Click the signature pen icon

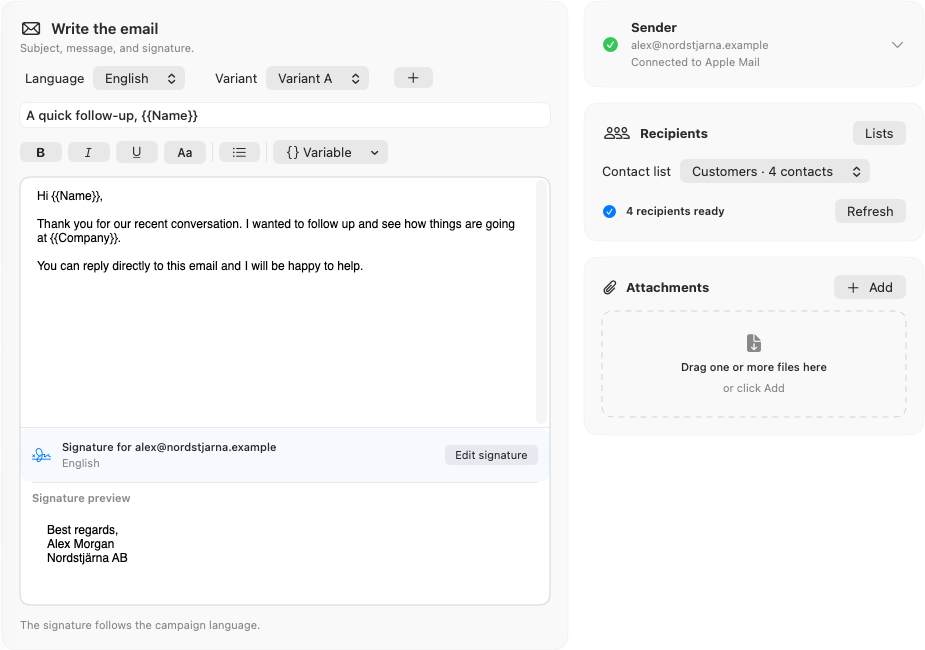[41, 455]
